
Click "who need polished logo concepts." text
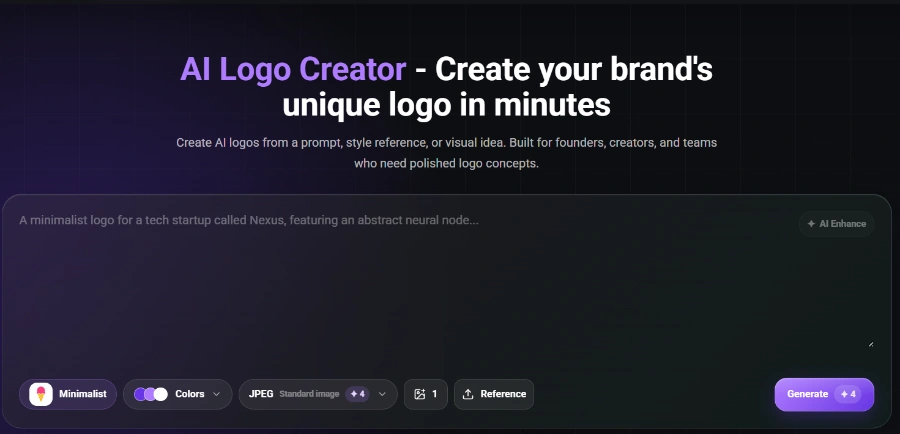[447, 164]
